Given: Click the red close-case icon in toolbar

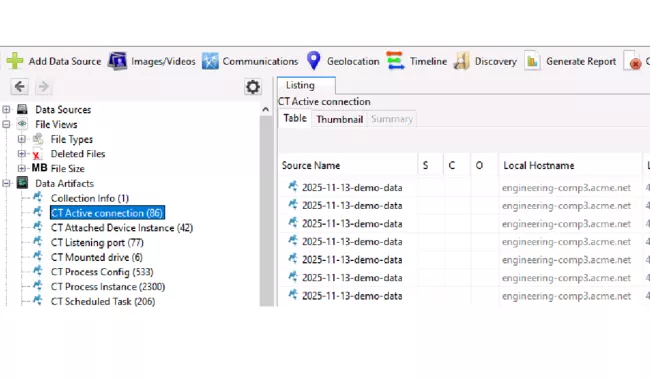Looking at the screenshot, I should (633, 61).
